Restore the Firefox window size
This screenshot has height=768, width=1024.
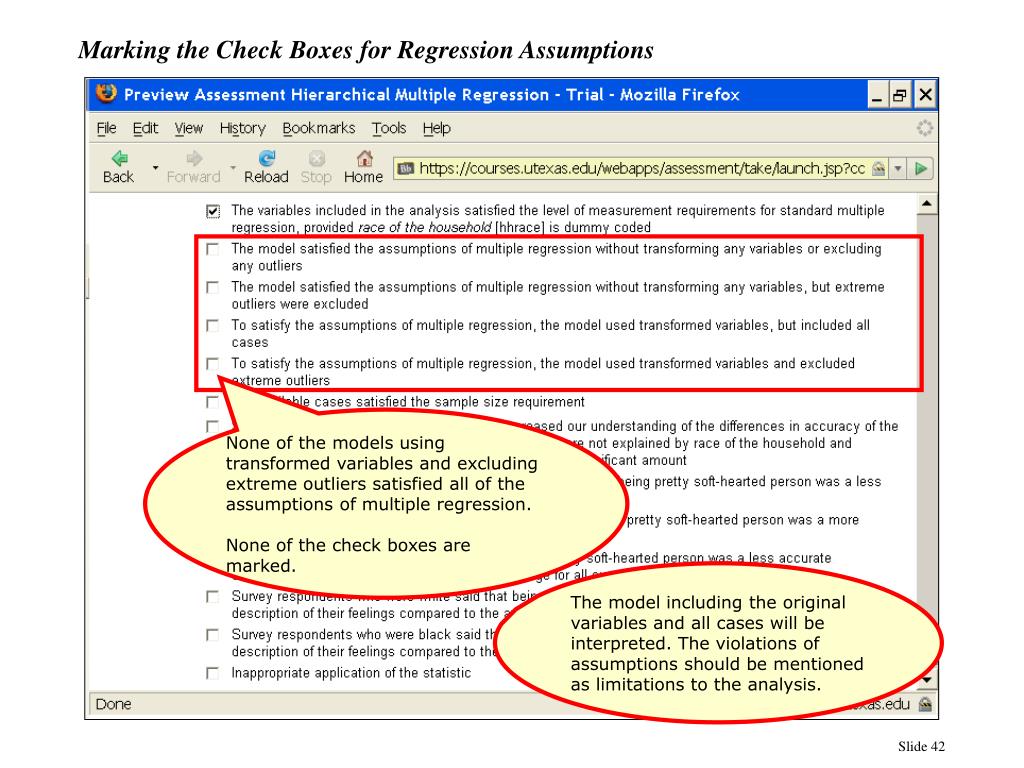tap(901, 95)
